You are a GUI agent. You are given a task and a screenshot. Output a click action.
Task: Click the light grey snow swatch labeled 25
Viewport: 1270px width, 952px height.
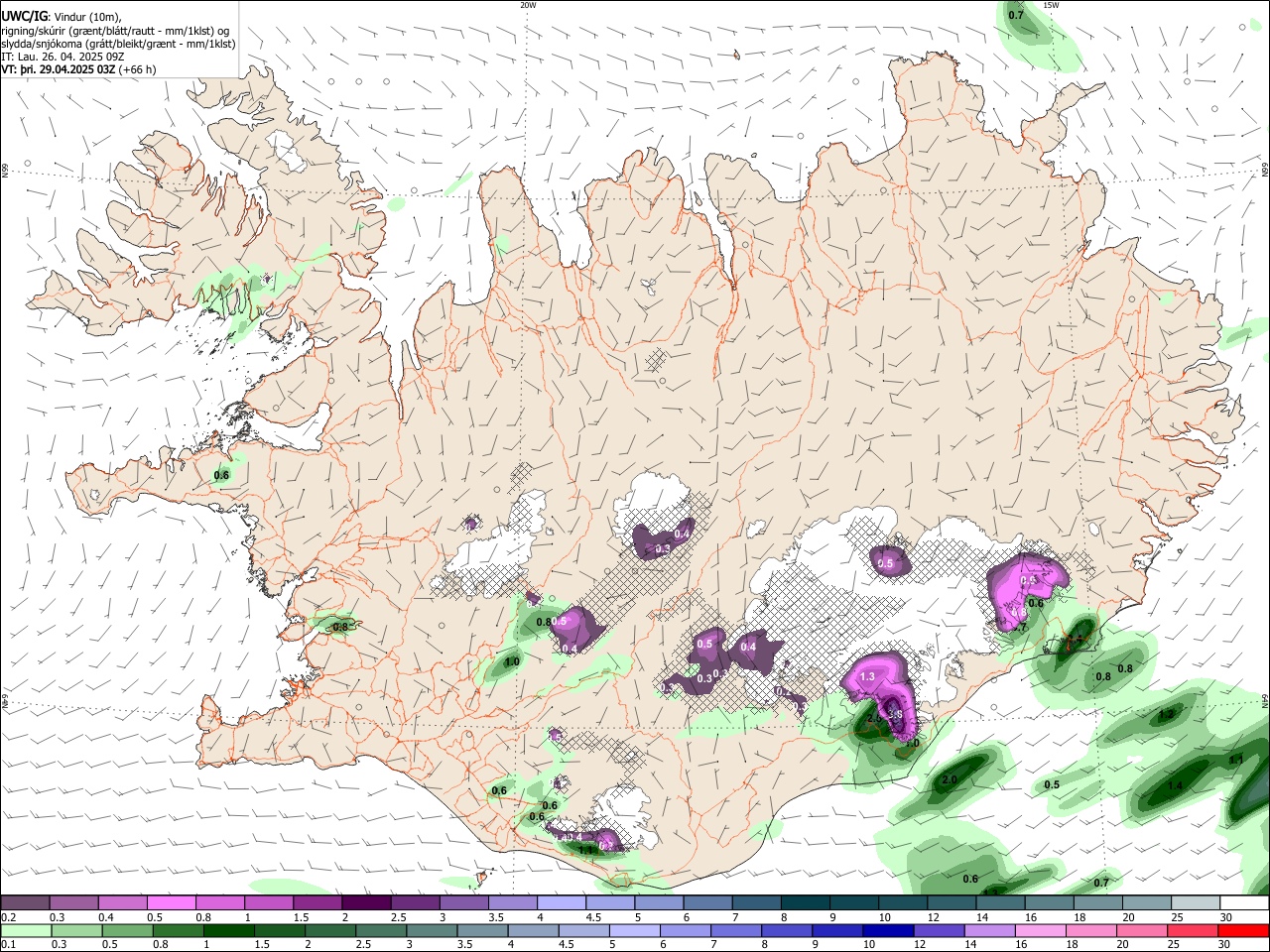1195,903
